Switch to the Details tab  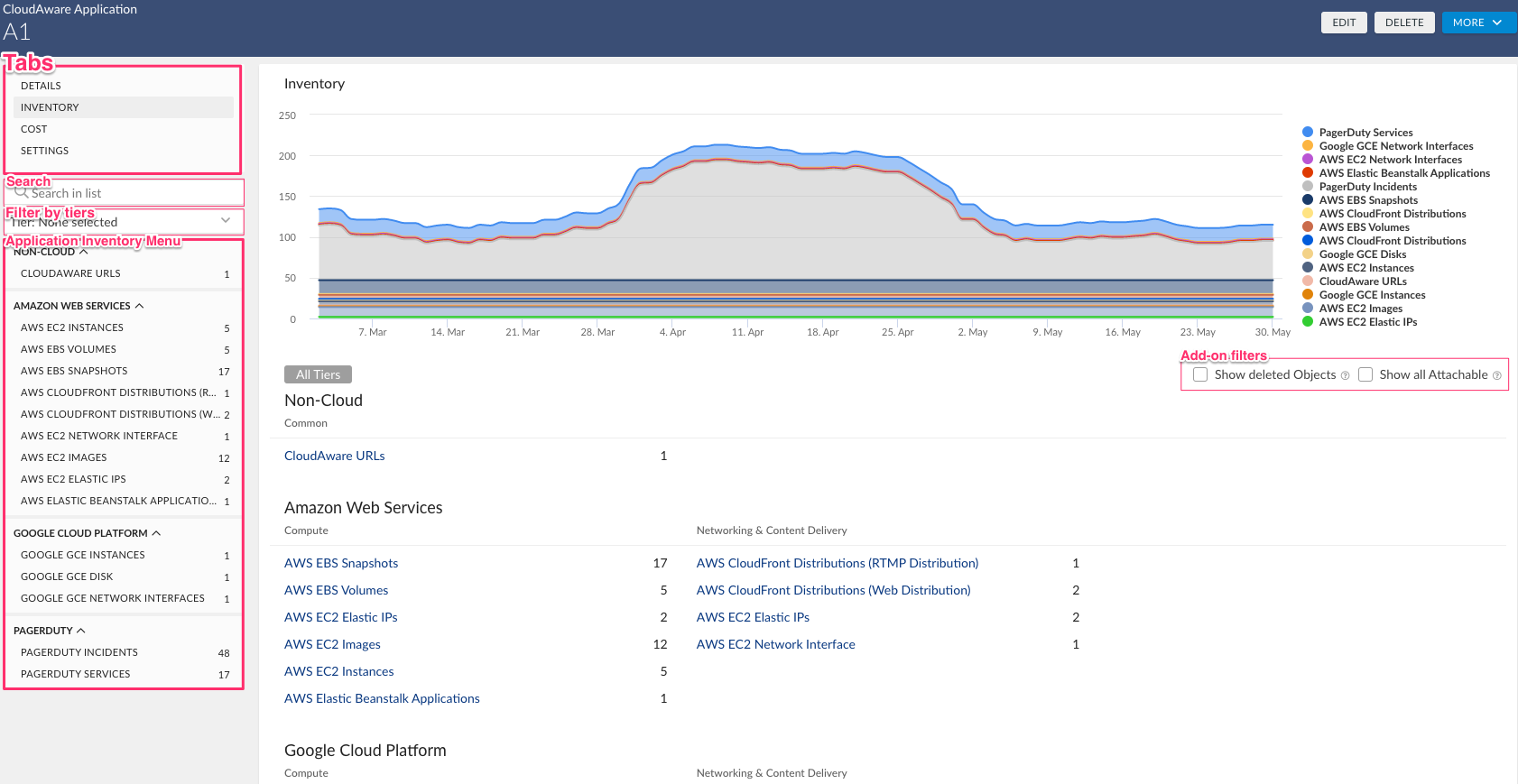[x=124, y=86]
